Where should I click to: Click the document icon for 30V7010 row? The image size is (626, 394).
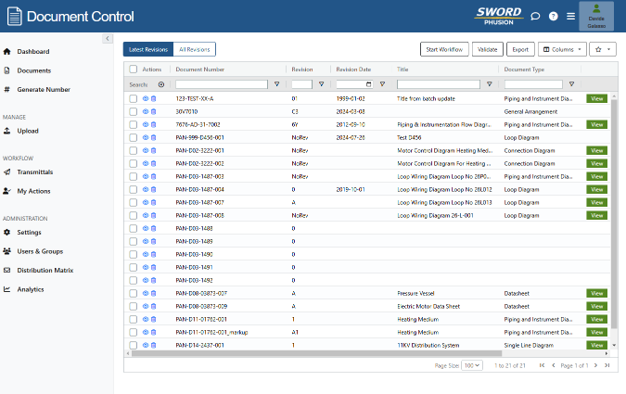(x=153, y=111)
